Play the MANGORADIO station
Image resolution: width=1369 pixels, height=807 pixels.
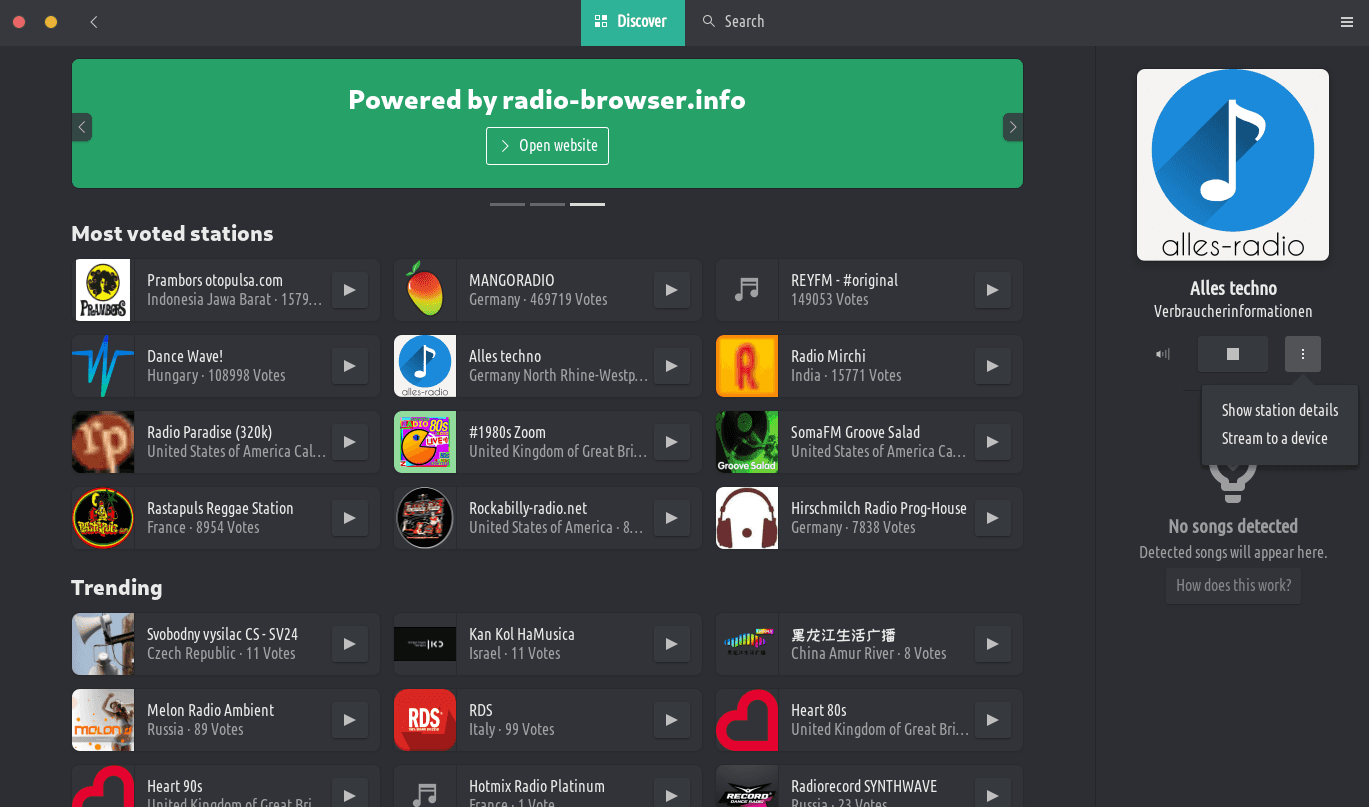click(671, 290)
